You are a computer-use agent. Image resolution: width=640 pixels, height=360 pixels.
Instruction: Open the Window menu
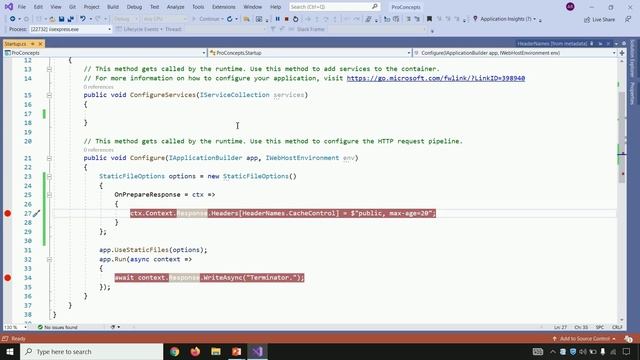(x=253, y=7)
